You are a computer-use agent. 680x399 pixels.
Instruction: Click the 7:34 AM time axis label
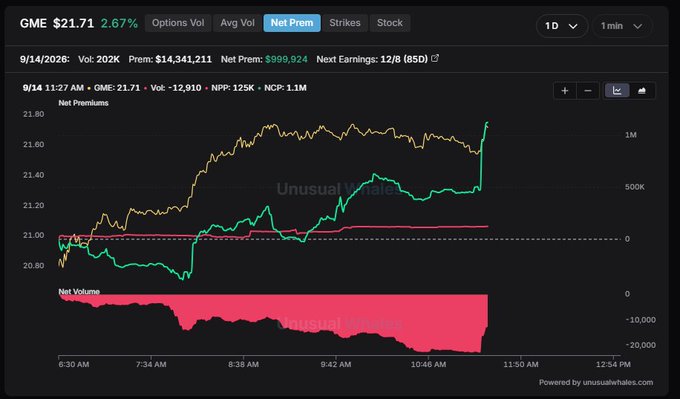click(151, 364)
